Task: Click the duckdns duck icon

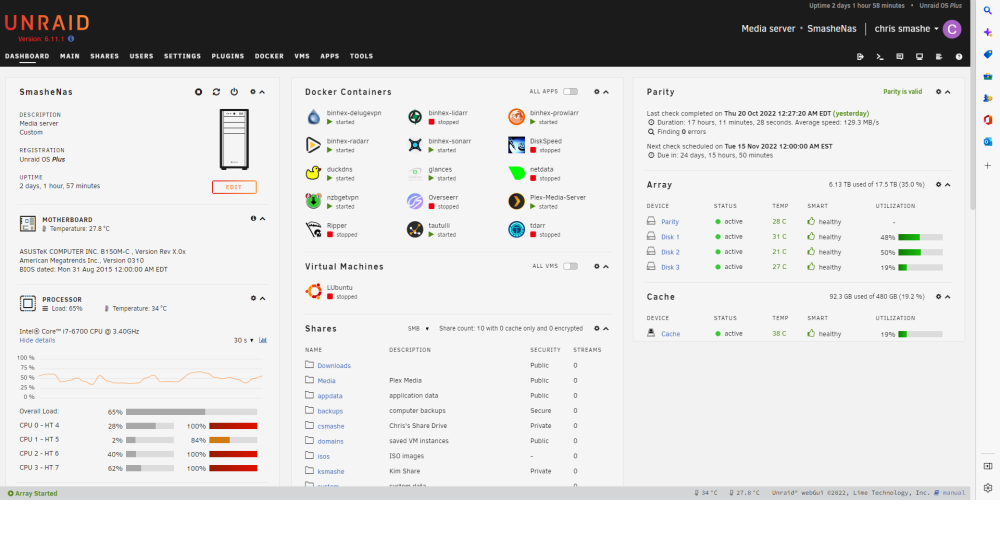Action: point(313,173)
